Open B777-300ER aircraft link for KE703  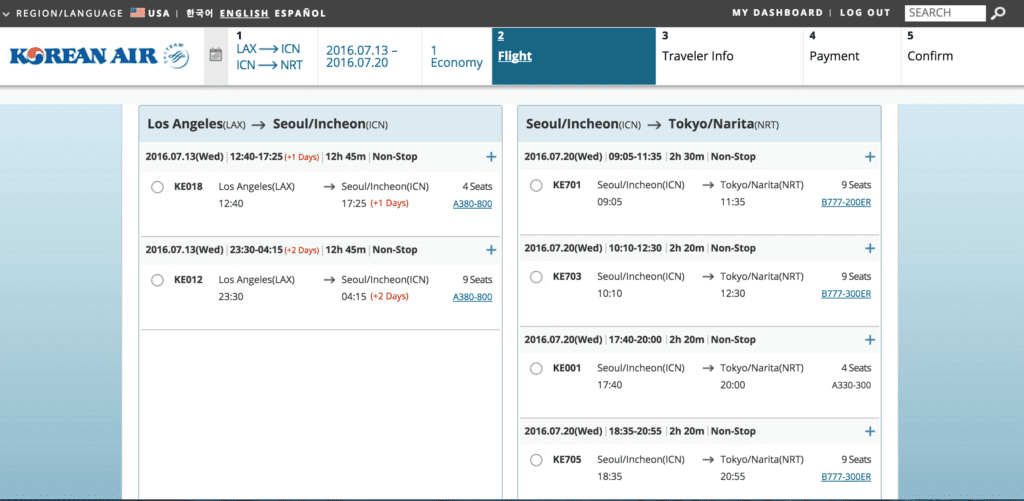click(846, 293)
